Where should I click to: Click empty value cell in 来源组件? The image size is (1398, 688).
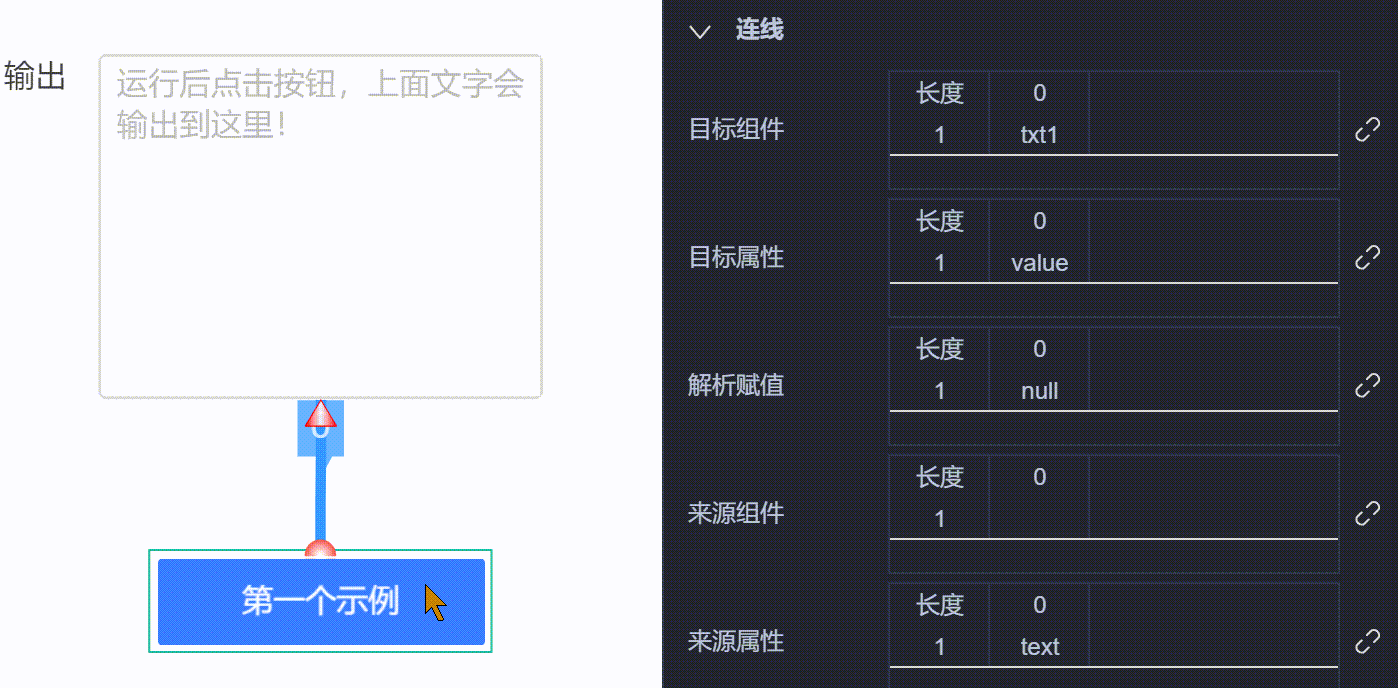[x=1039, y=519]
